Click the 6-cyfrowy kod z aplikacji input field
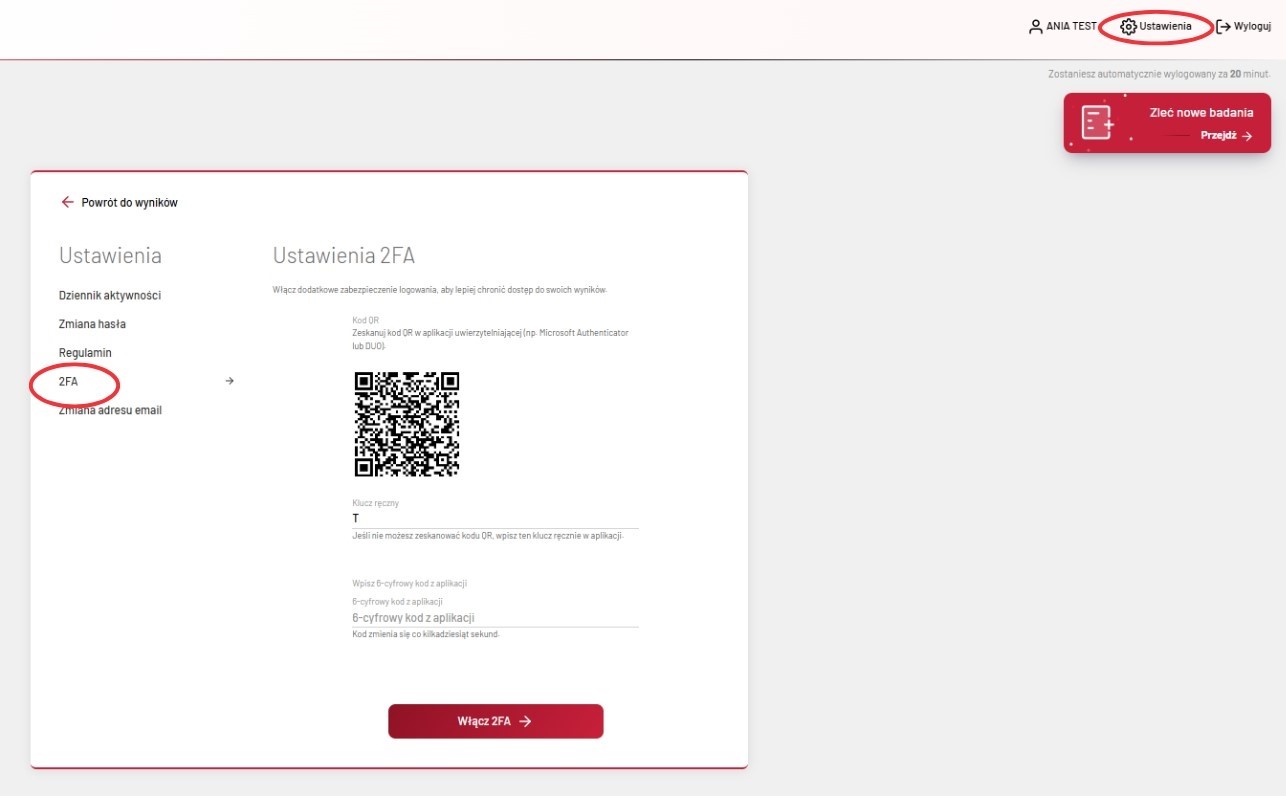Viewport: 1286px width, 796px height. point(496,618)
